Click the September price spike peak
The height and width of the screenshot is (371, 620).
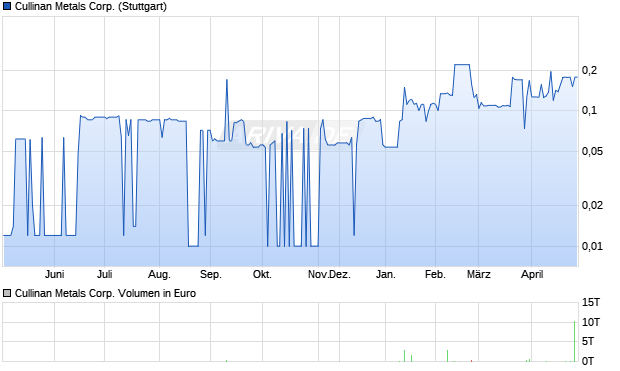coord(227,80)
